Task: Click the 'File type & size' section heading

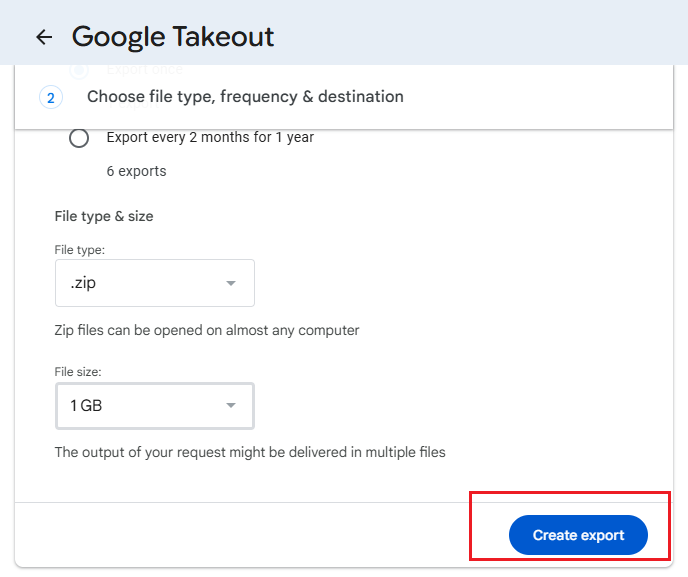Action: 104,216
